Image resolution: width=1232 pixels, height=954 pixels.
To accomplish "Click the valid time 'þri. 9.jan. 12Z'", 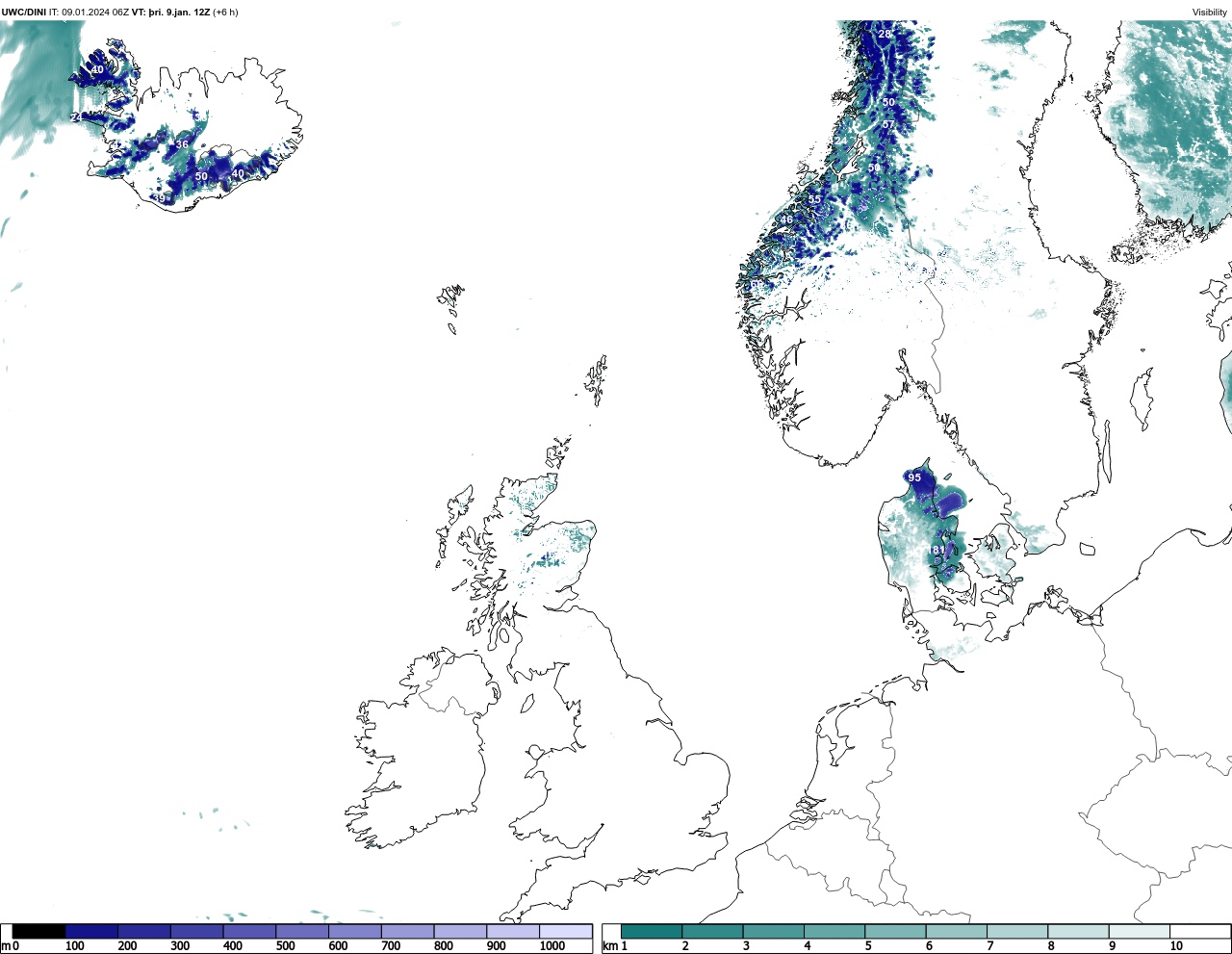I will click(x=179, y=12).
